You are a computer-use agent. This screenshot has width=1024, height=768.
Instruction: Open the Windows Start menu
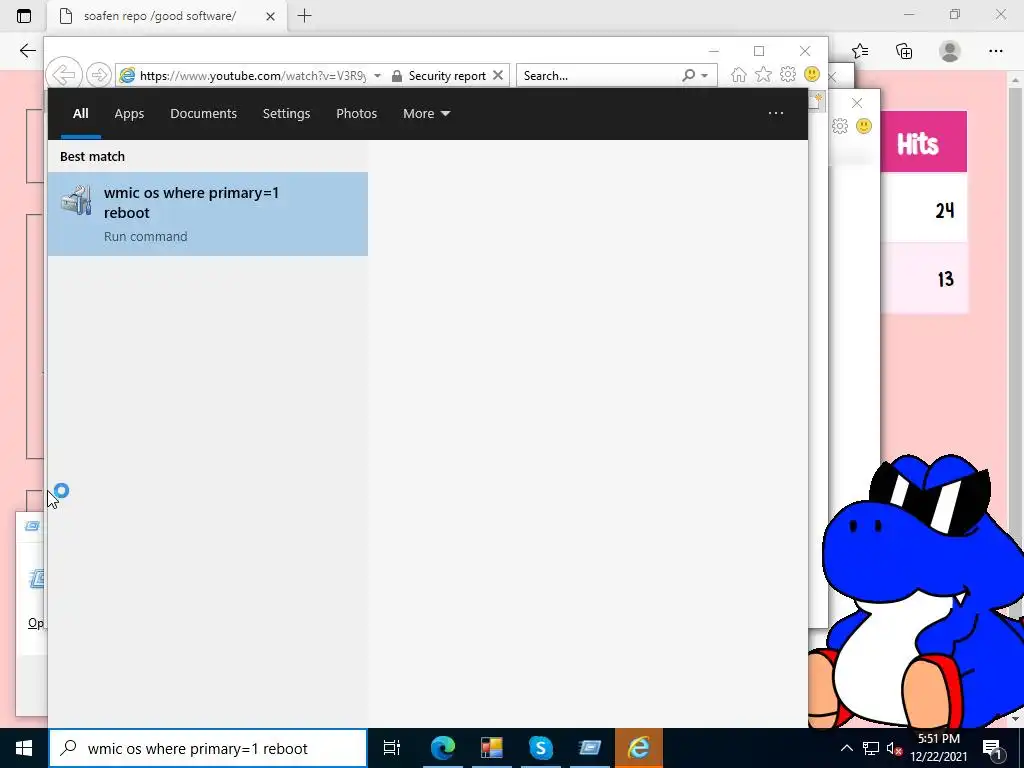[x=24, y=748]
